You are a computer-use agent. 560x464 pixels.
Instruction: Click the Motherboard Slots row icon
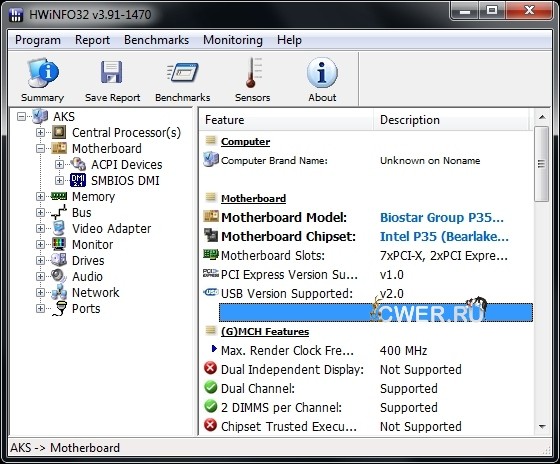pos(211,254)
